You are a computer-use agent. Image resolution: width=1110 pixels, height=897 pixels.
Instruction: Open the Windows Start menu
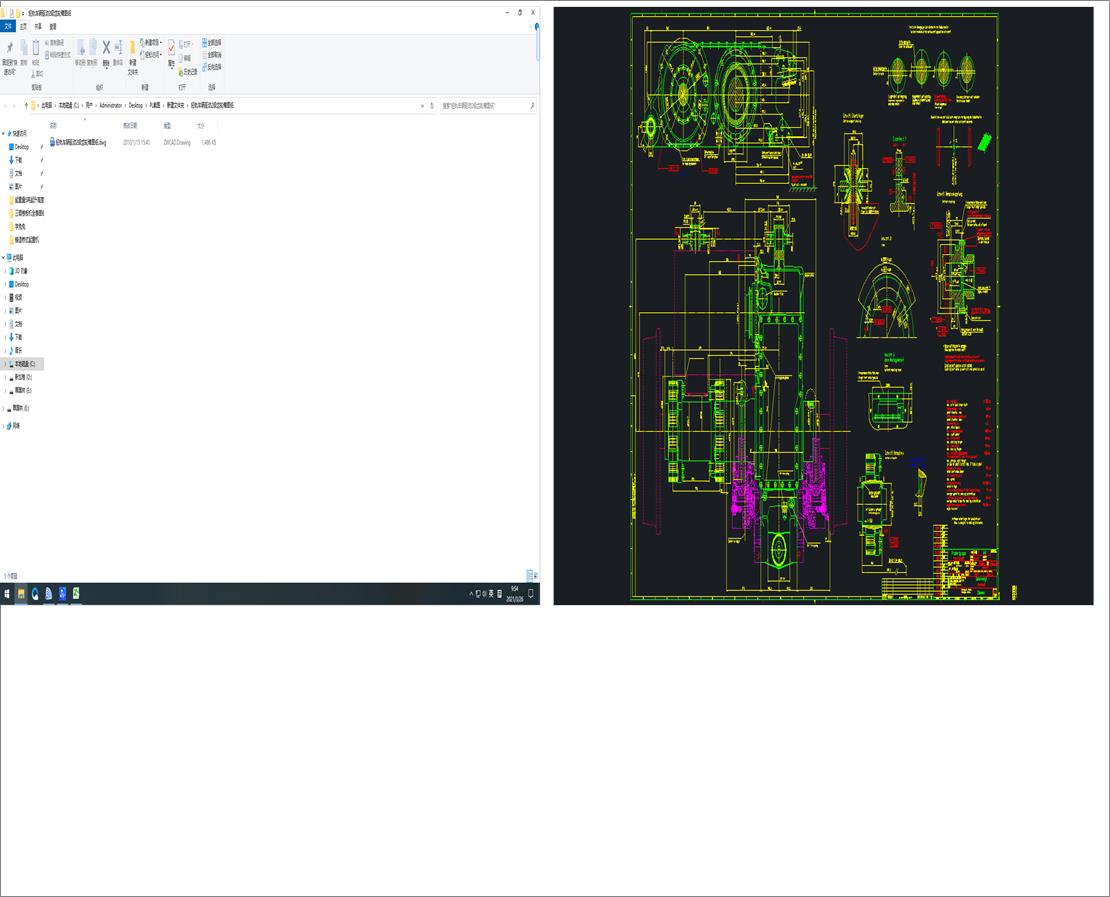tap(7, 594)
